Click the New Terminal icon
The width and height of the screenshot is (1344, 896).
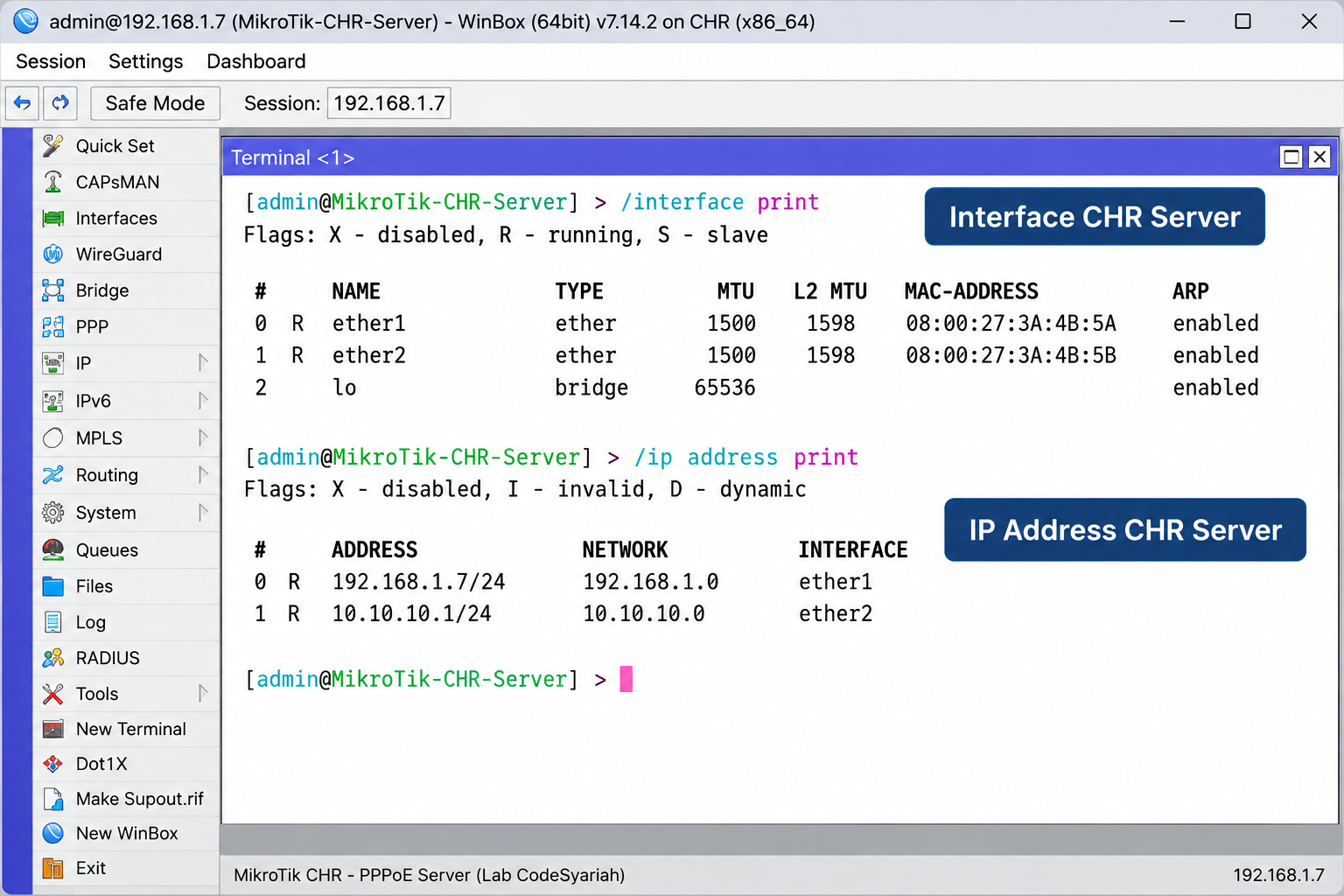[53, 729]
